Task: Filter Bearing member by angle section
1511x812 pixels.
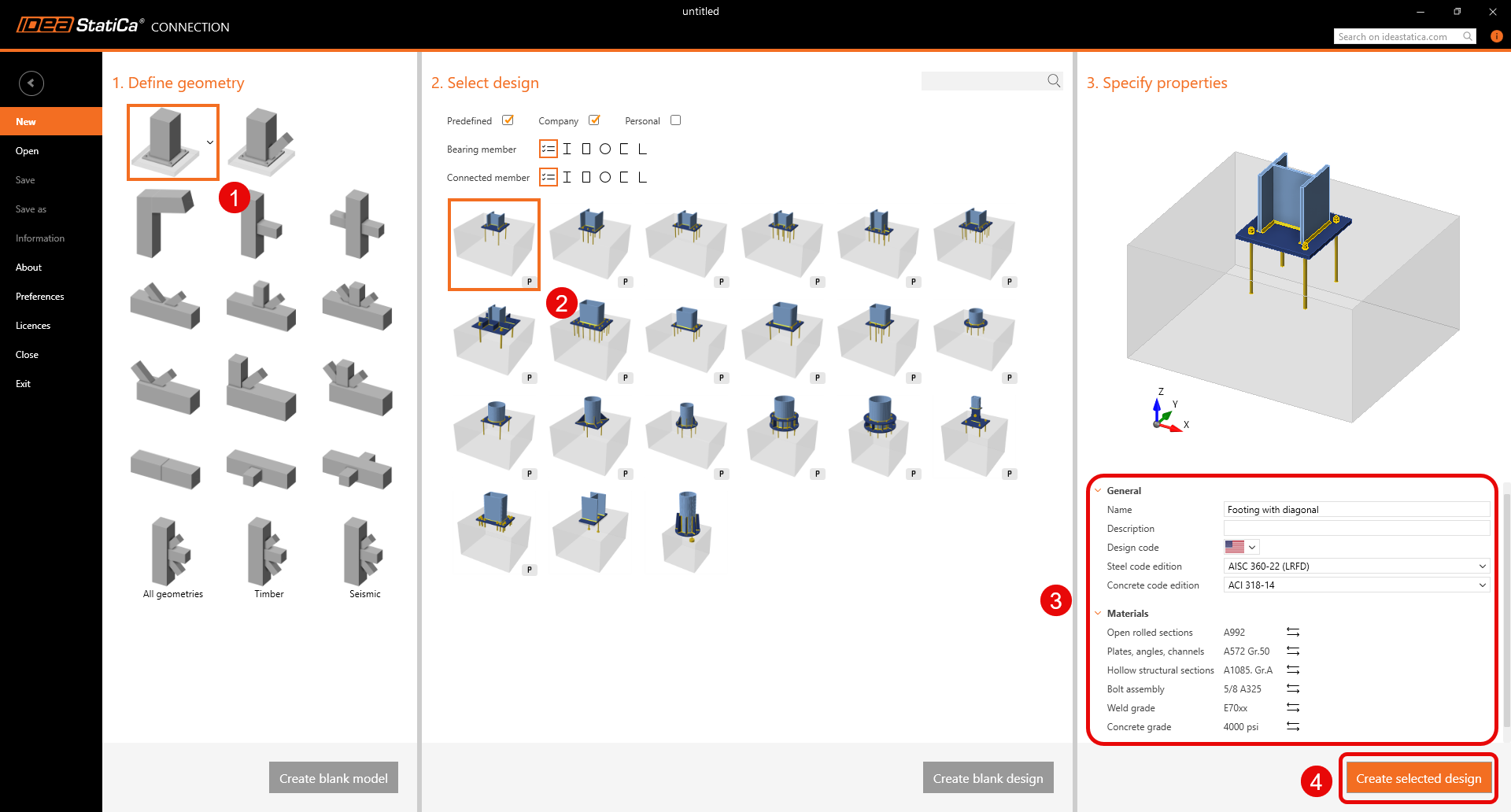Action: click(x=642, y=149)
